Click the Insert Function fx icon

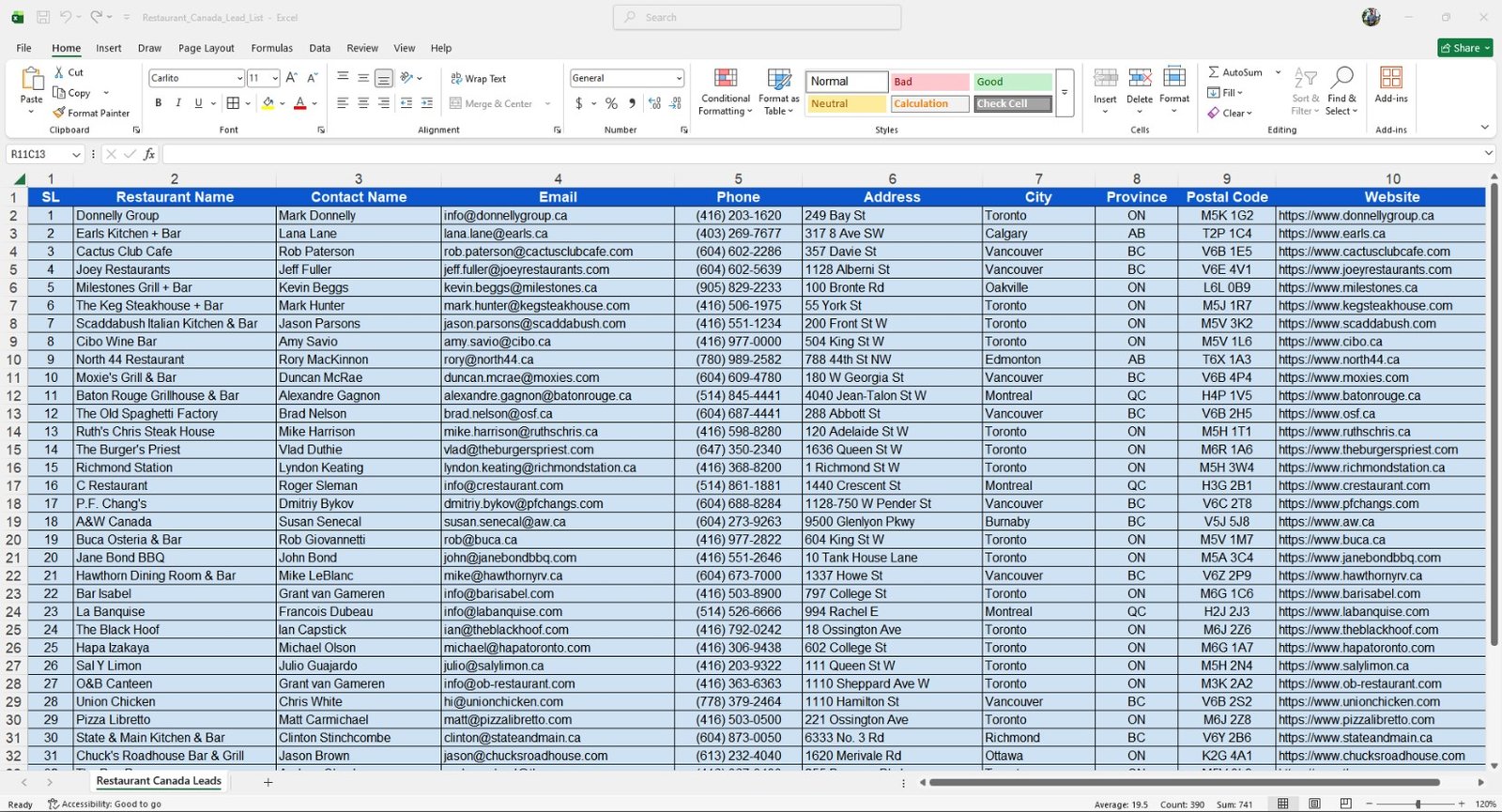coord(149,154)
